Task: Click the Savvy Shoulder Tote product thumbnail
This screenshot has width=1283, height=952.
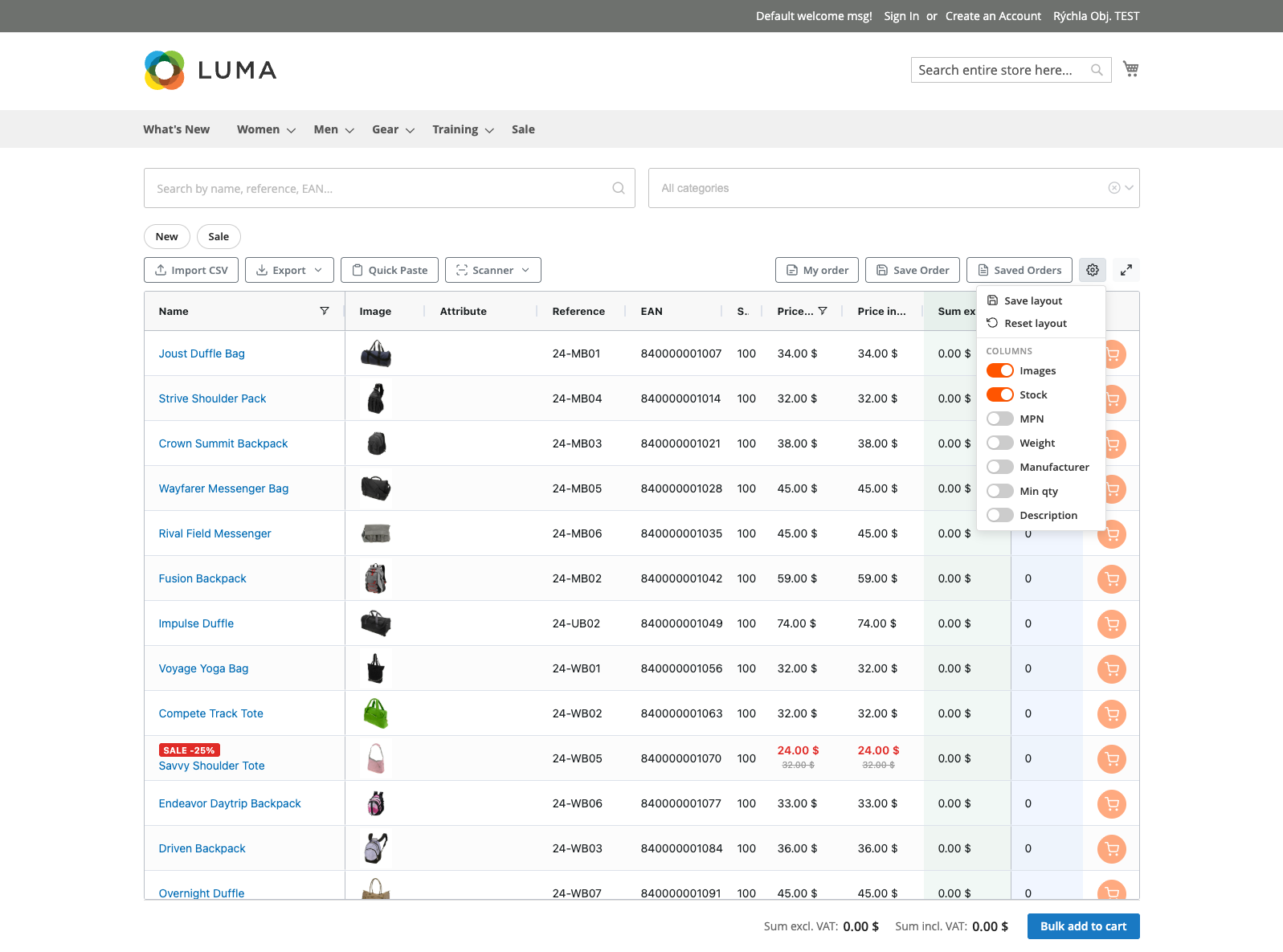Action: click(375, 758)
